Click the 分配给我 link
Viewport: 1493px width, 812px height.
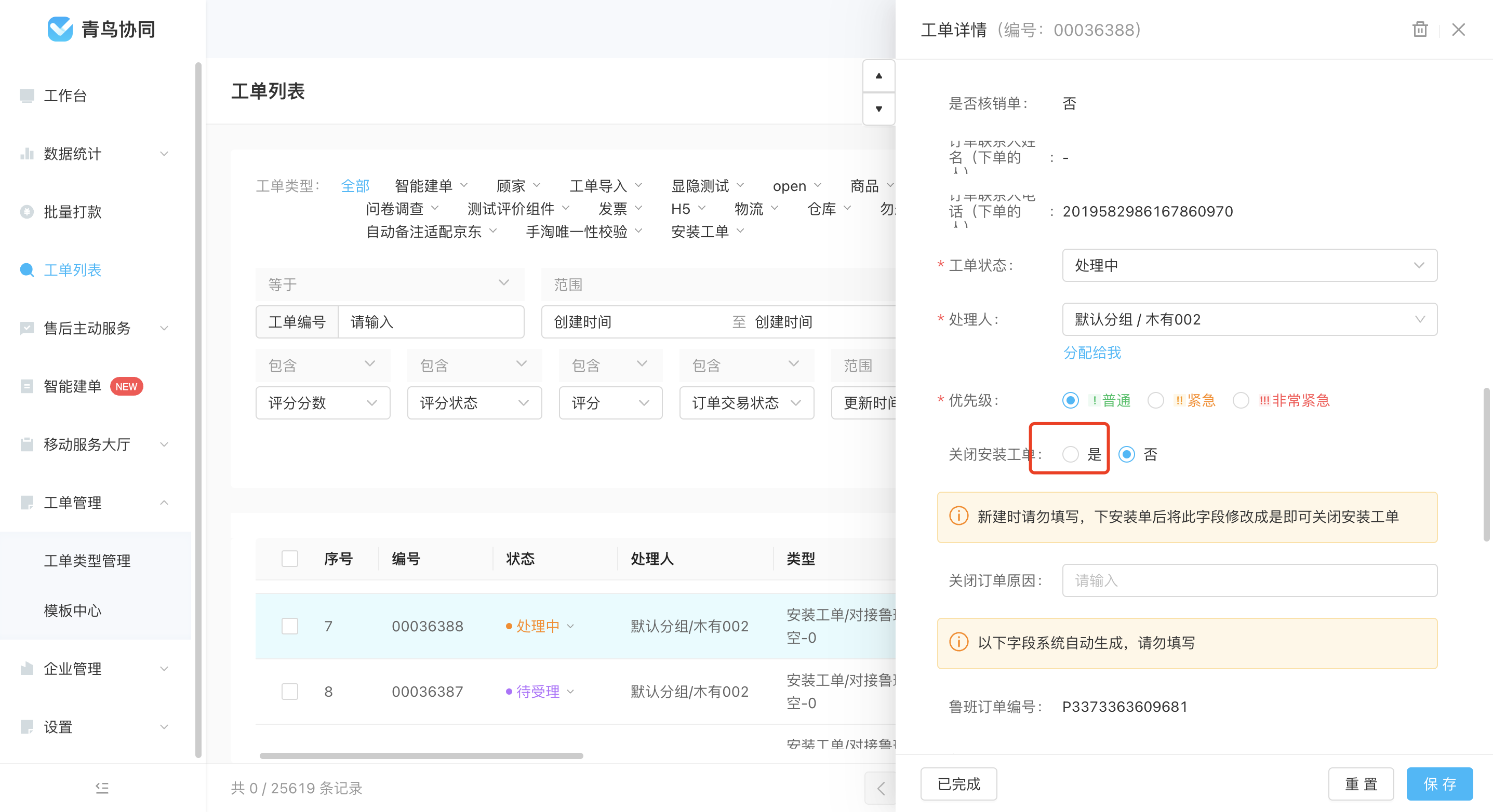[1092, 352]
